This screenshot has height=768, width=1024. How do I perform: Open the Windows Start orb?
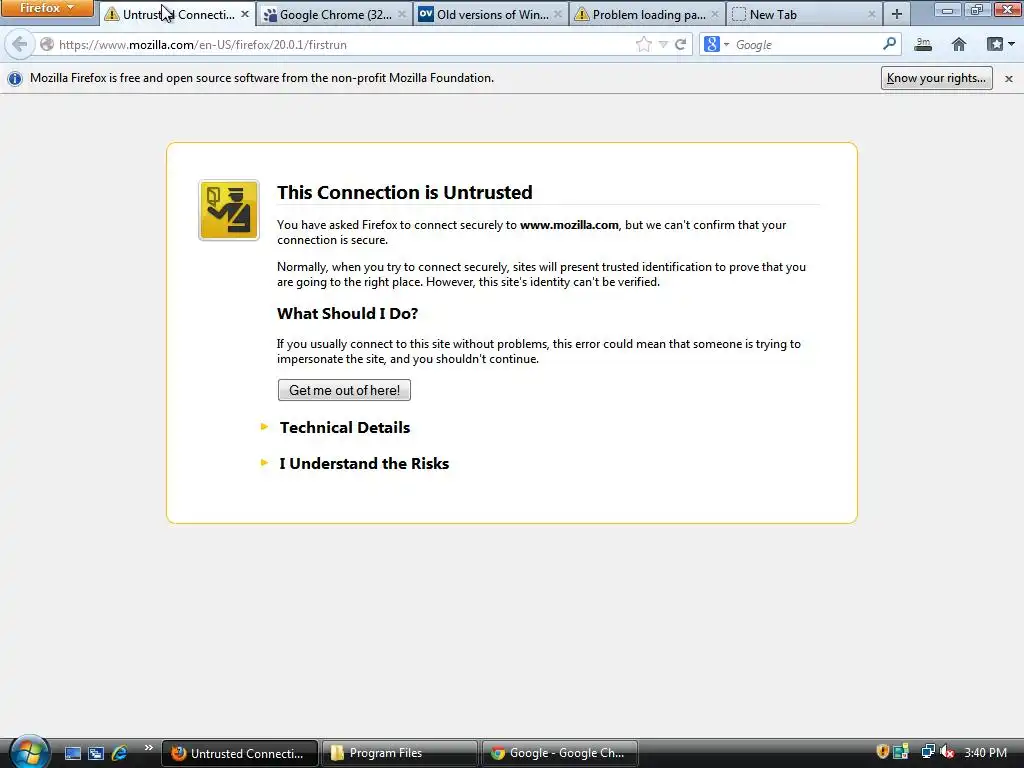click(29, 752)
